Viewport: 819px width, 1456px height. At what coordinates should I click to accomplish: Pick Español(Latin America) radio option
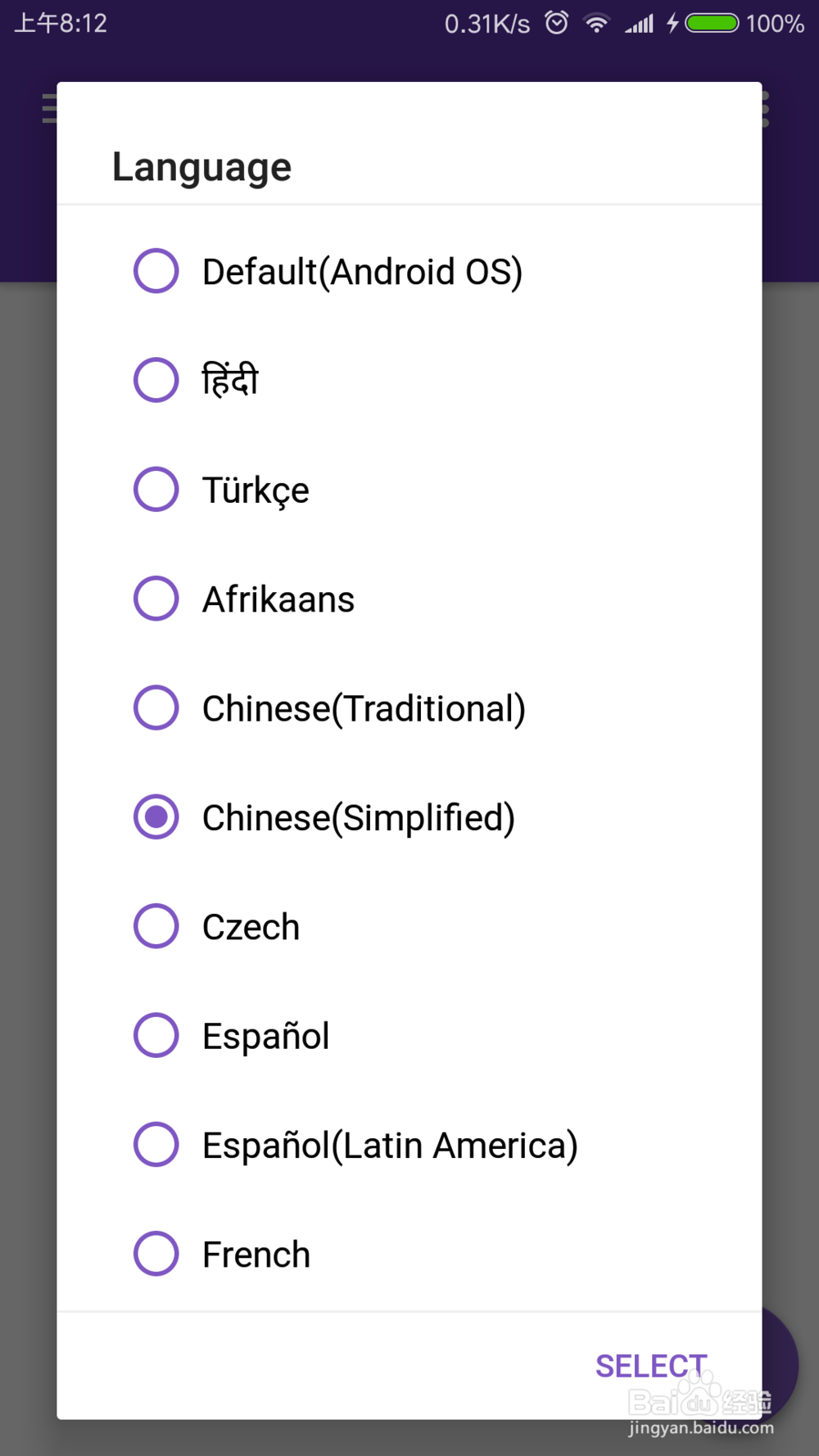click(x=156, y=1144)
